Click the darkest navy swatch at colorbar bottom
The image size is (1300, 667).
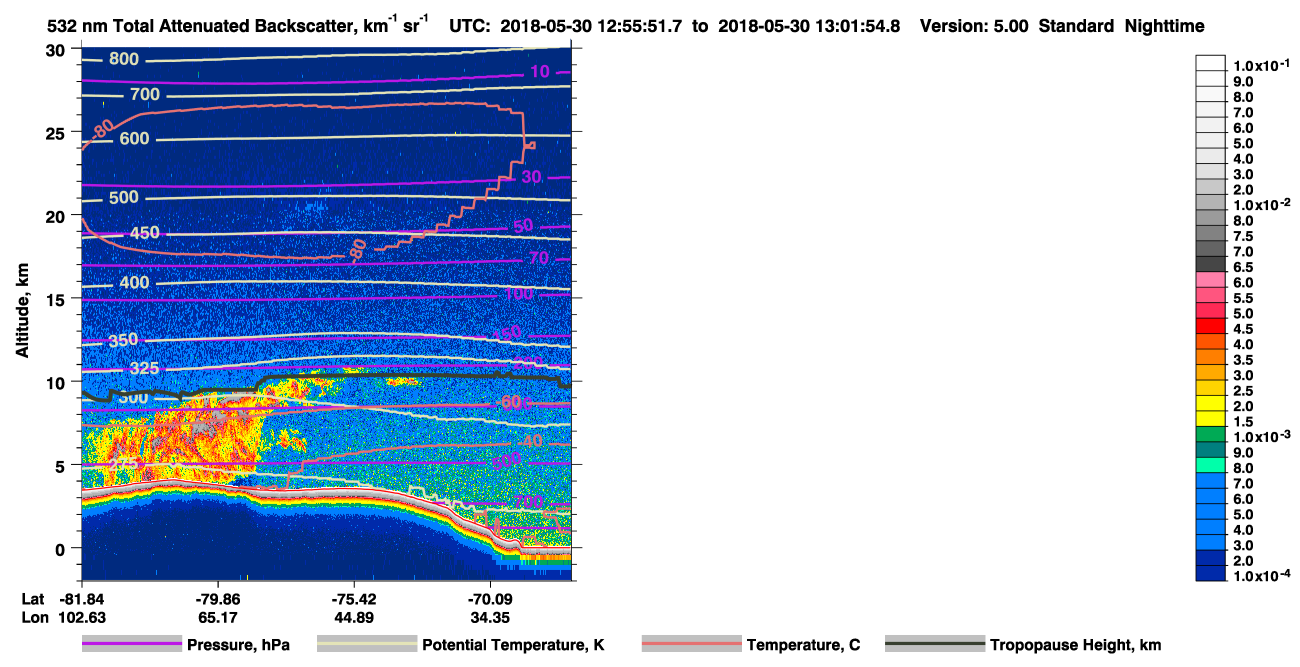tap(1211, 573)
